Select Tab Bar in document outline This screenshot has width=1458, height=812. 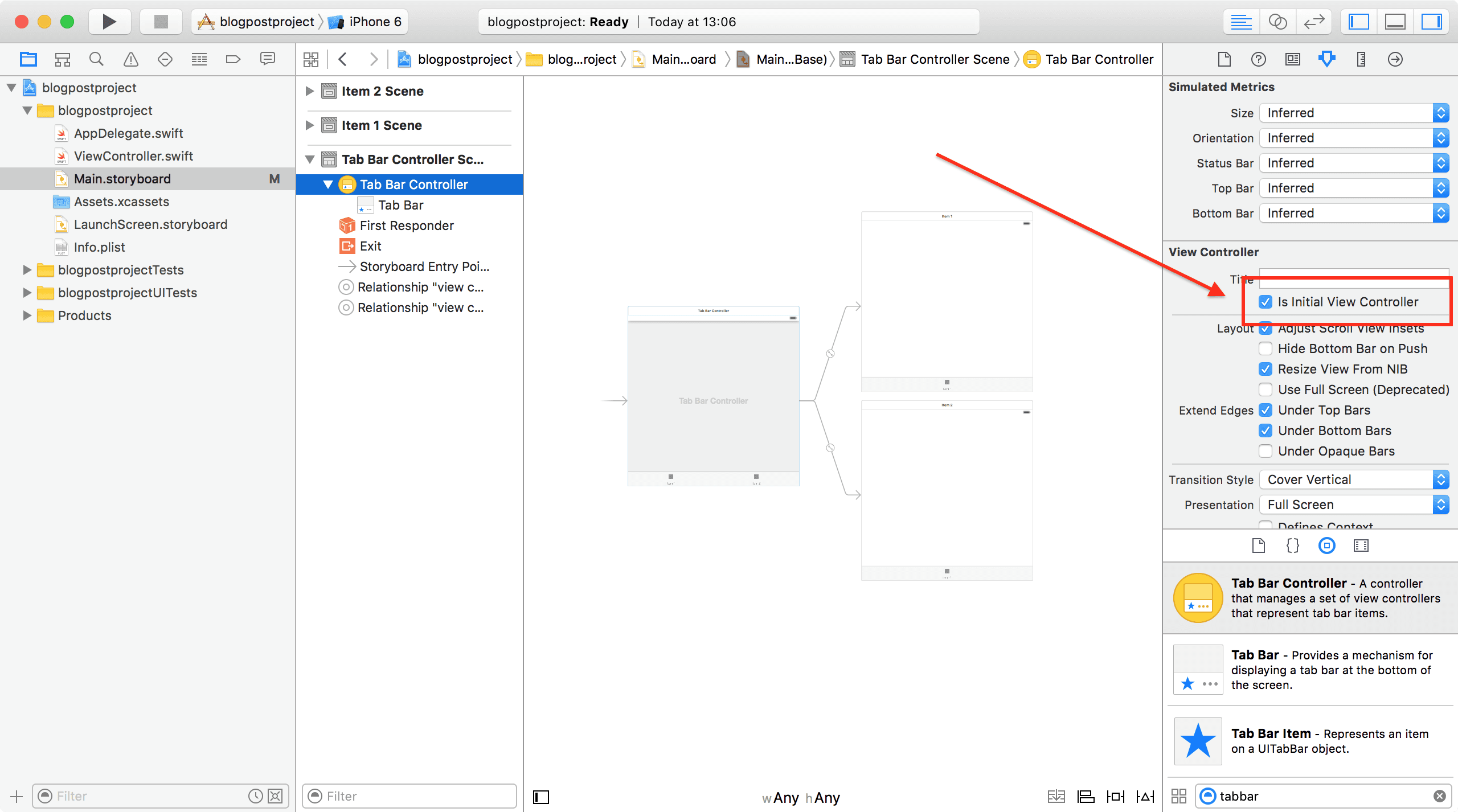(400, 205)
